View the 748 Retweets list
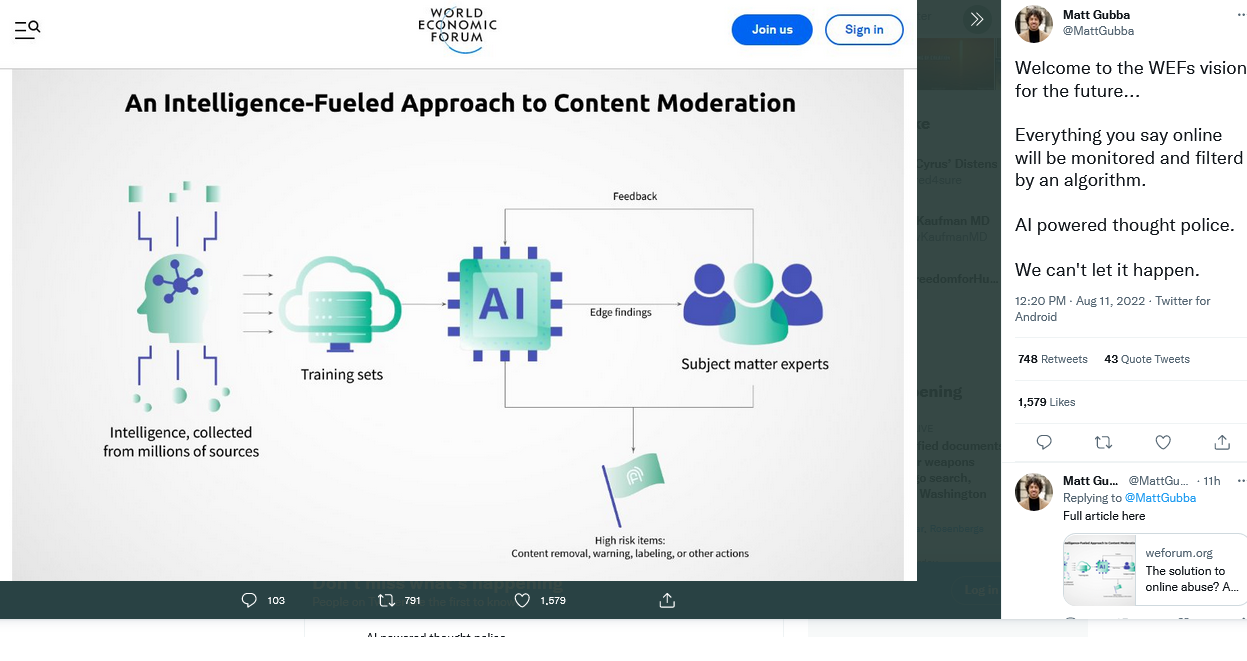 point(1052,359)
